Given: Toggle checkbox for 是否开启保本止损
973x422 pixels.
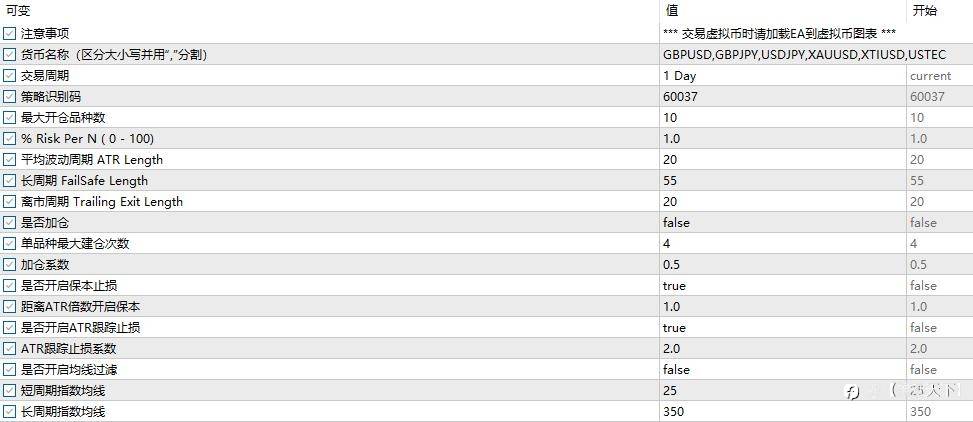Looking at the screenshot, I should coord(9,285).
